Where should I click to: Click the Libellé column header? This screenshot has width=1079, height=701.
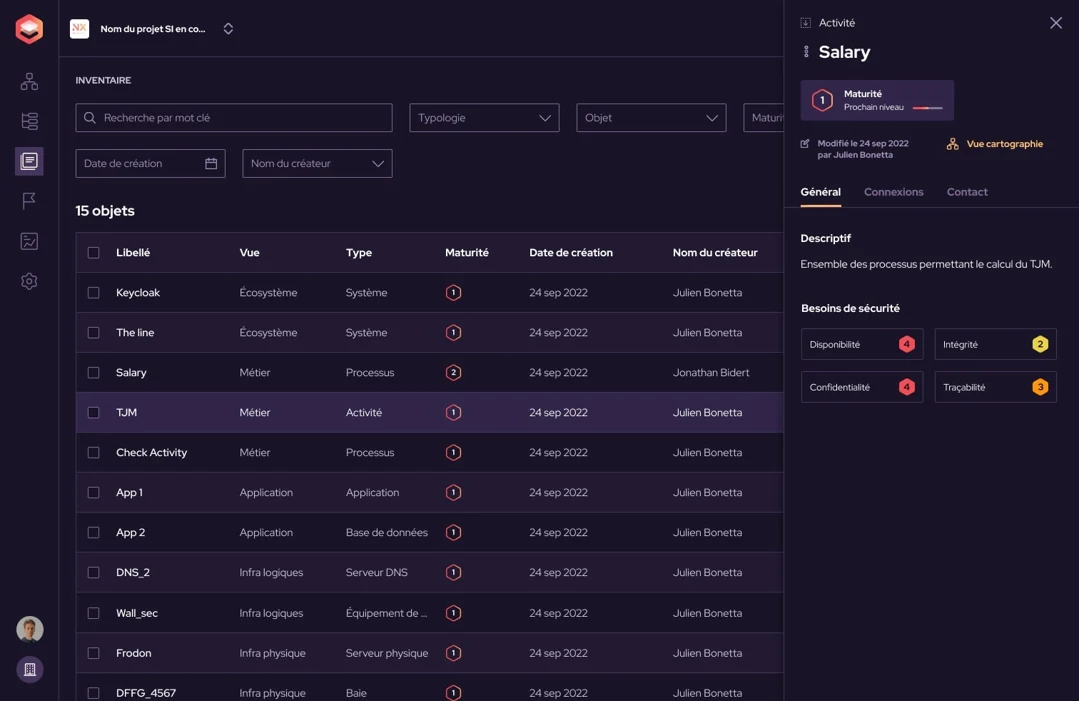coord(133,252)
